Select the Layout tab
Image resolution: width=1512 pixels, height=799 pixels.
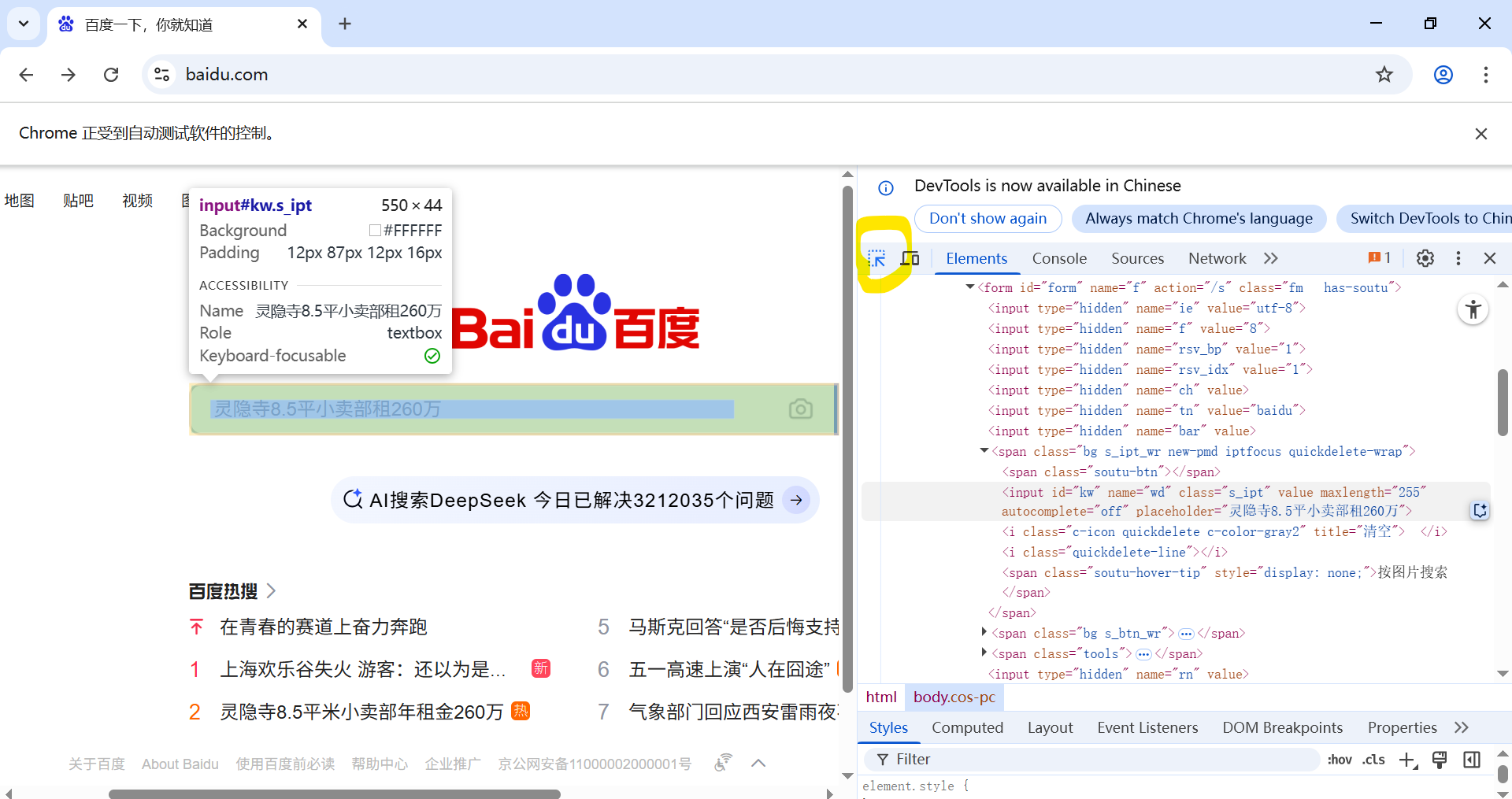coord(1050,727)
